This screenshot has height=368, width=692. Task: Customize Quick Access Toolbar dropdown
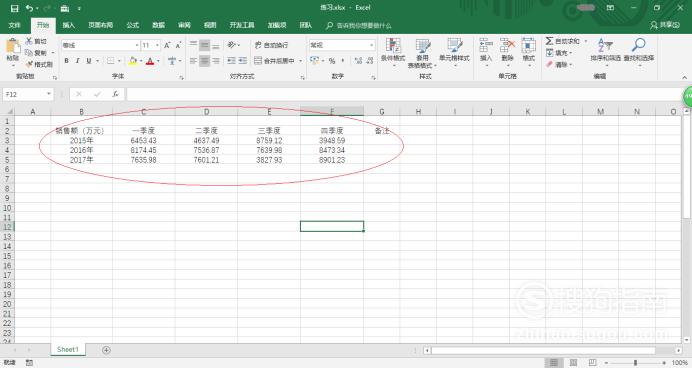coord(79,8)
